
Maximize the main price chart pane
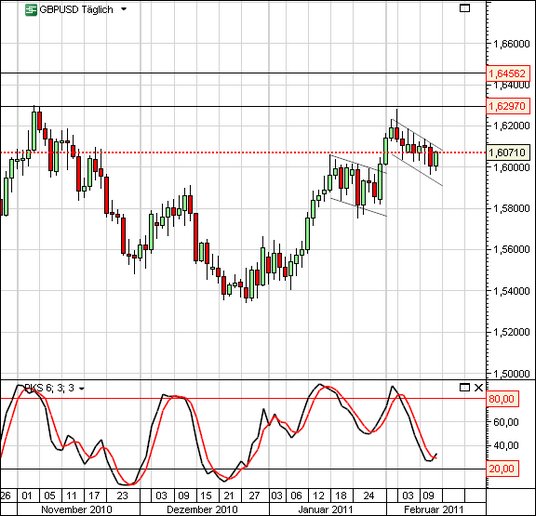tap(465, 8)
